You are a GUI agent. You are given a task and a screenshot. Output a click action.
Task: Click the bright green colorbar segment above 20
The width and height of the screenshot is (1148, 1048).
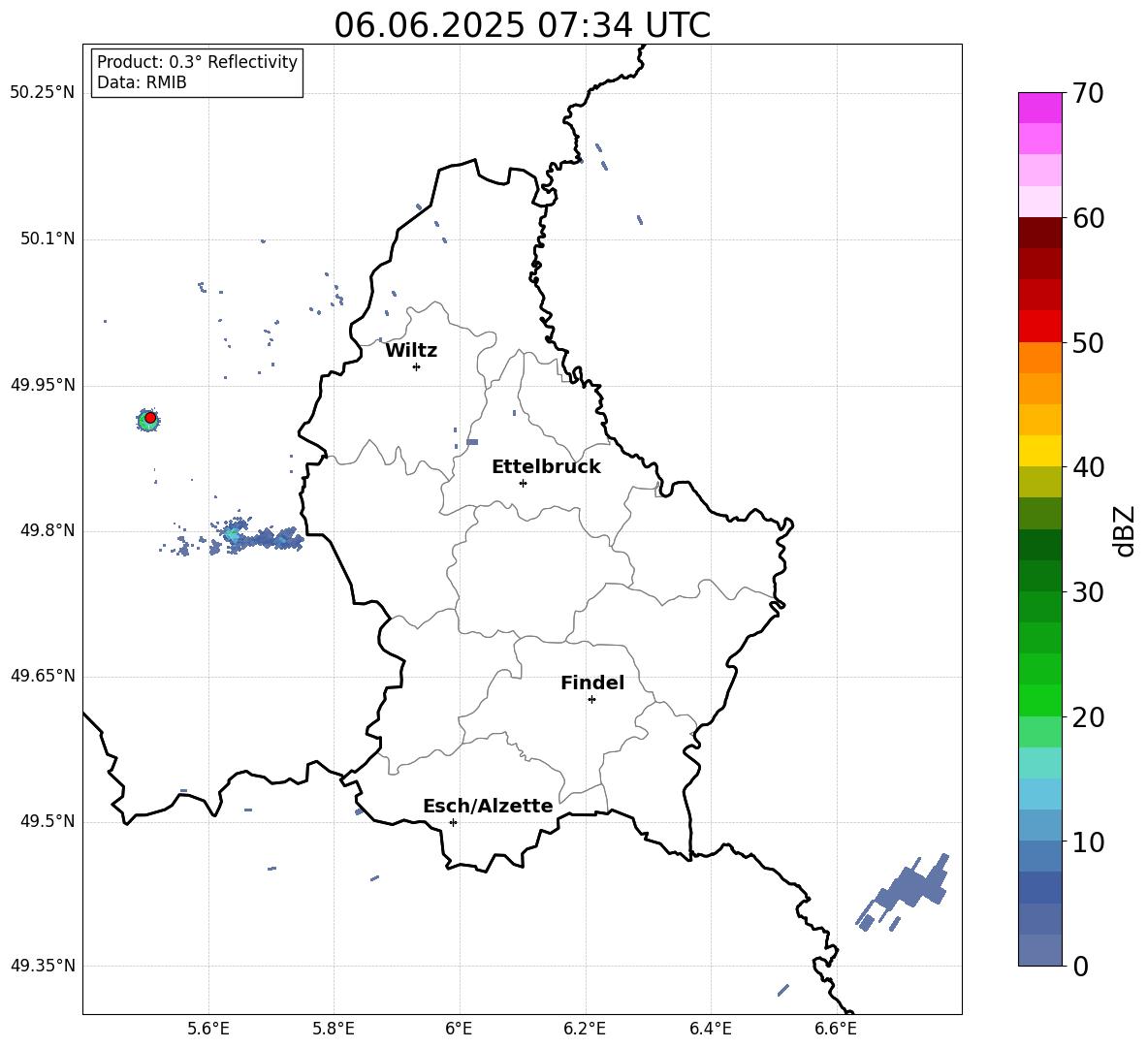tap(1040, 700)
